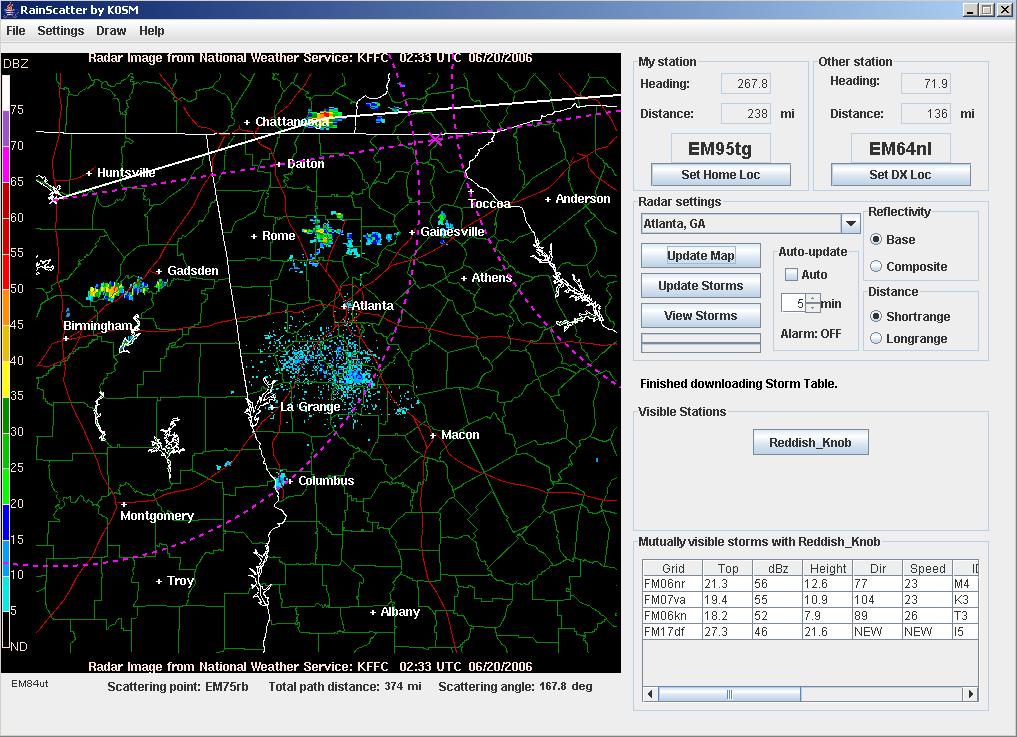
Task: Open the Settings menu
Action: [x=61, y=31]
